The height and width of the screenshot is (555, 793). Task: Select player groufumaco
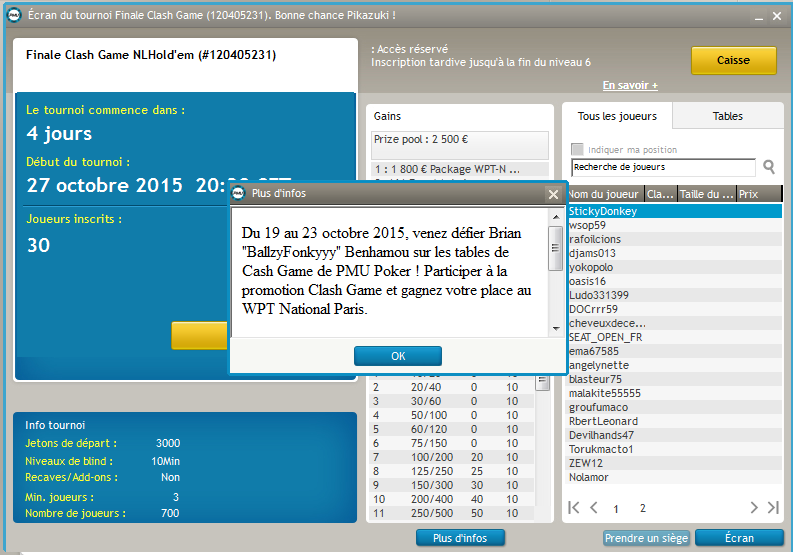[x=674, y=407]
